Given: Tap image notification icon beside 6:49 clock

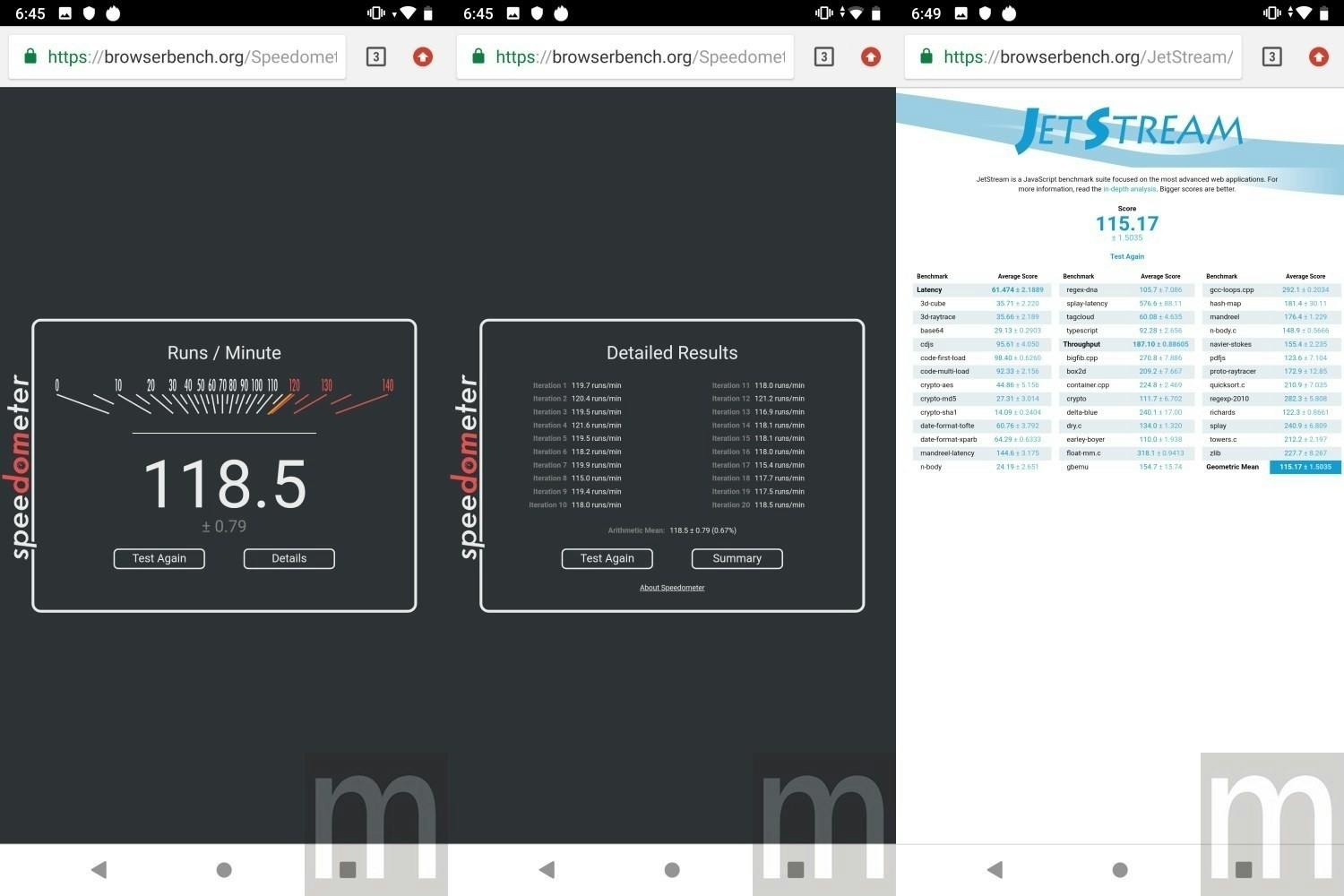Looking at the screenshot, I should 961,13.
